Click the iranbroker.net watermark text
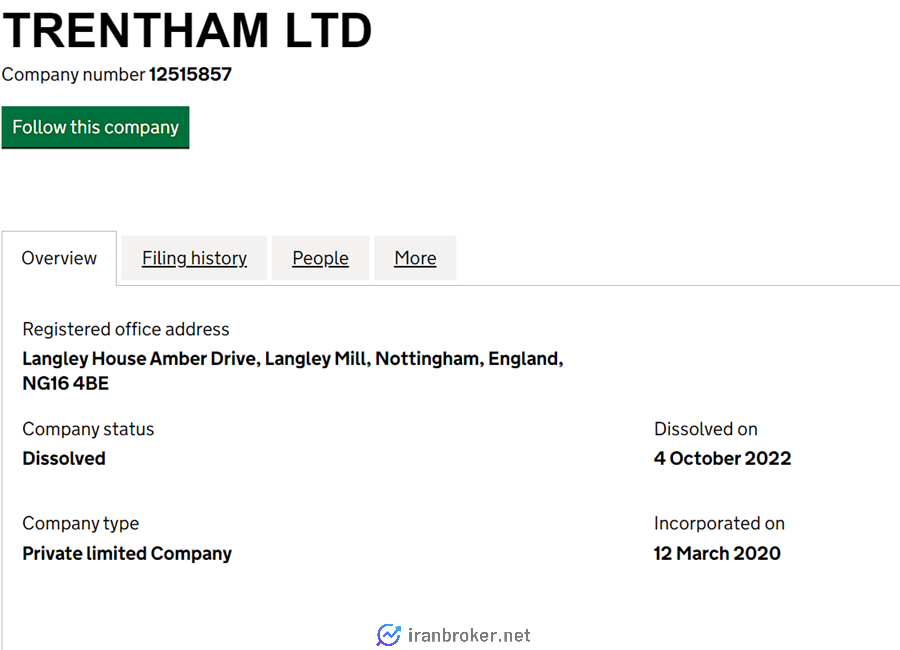Viewport: 900px width, 650px height. 469,635
